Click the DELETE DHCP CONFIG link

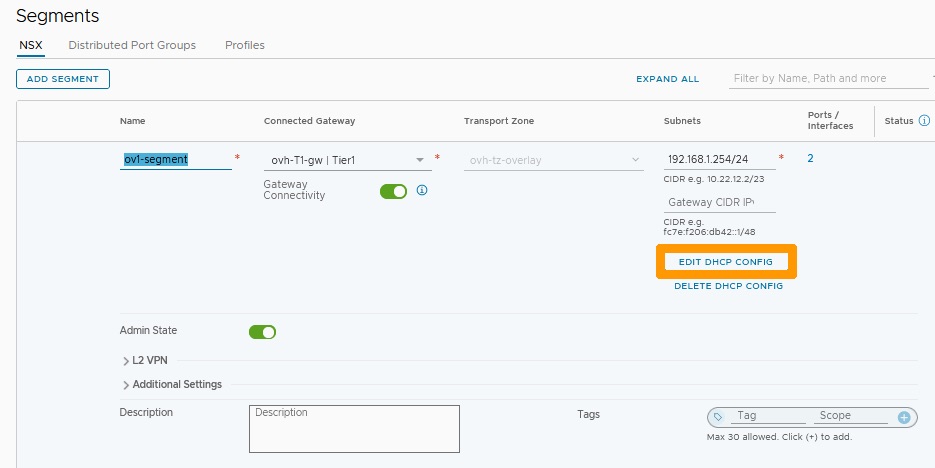tap(728, 286)
